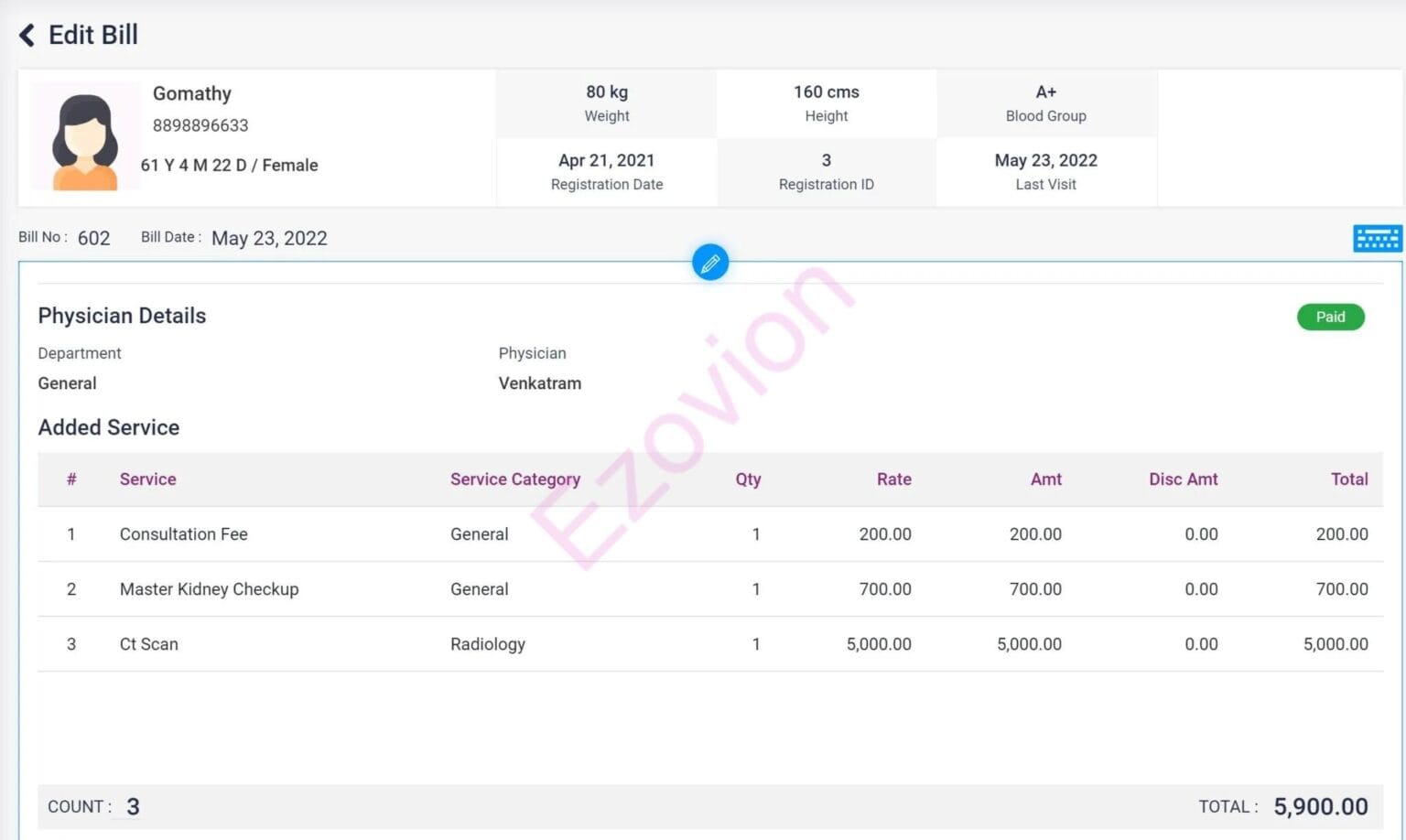The image size is (1406, 840).
Task: Click the Blood Group card showing A+
Action: [x=1045, y=102]
